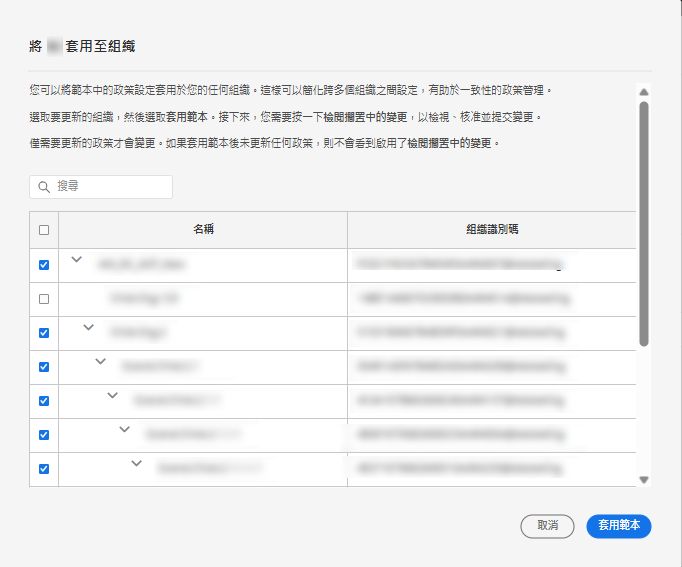Viewport: 682px width, 567px height.
Task: Uncheck the sixth row's checkbox
Action: tap(44, 435)
